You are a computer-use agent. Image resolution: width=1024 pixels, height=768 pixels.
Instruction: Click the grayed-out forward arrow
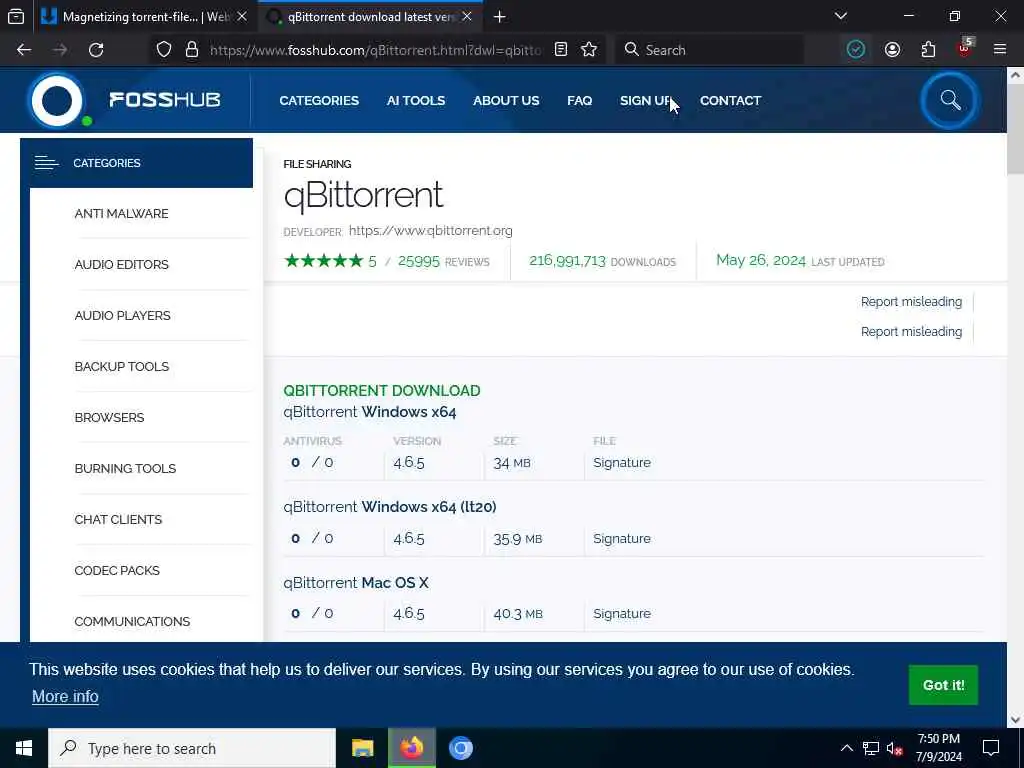60,50
